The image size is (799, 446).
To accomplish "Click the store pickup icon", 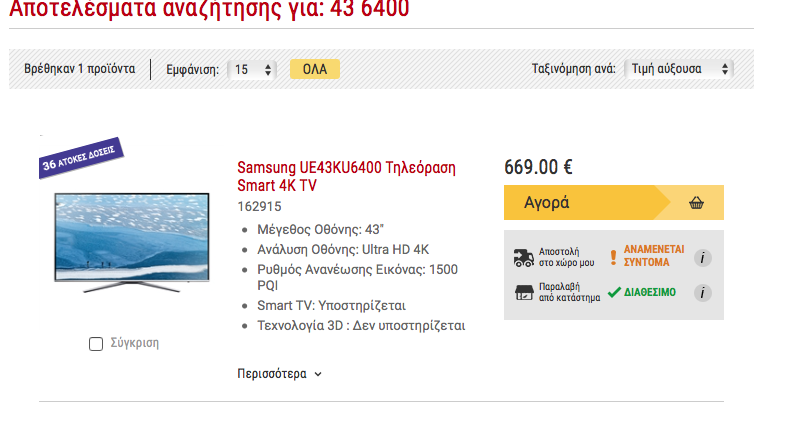I will (x=524, y=293).
